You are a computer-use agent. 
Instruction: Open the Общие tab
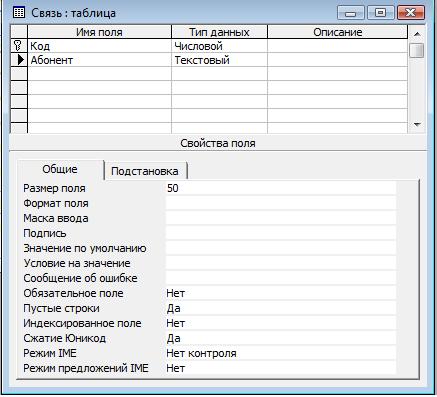pyautogui.click(x=60, y=169)
